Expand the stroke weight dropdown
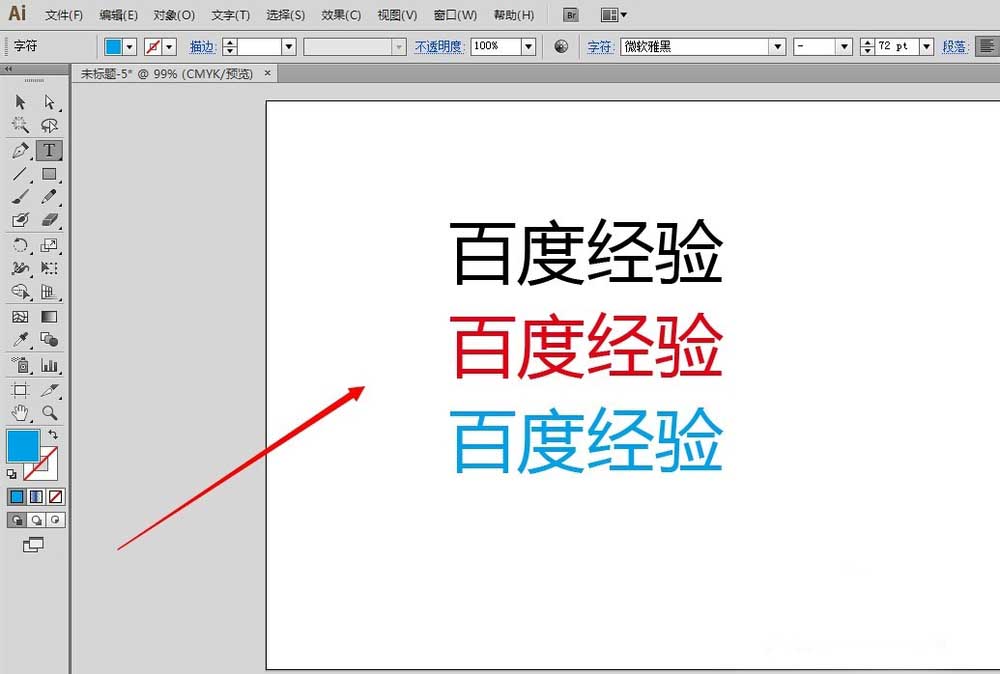Image resolution: width=1000 pixels, height=674 pixels. click(x=289, y=47)
